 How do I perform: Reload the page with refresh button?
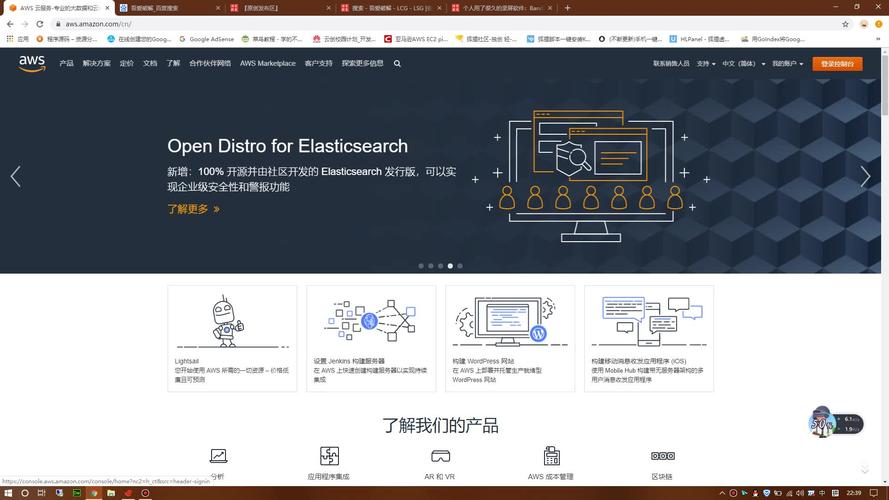point(40,24)
